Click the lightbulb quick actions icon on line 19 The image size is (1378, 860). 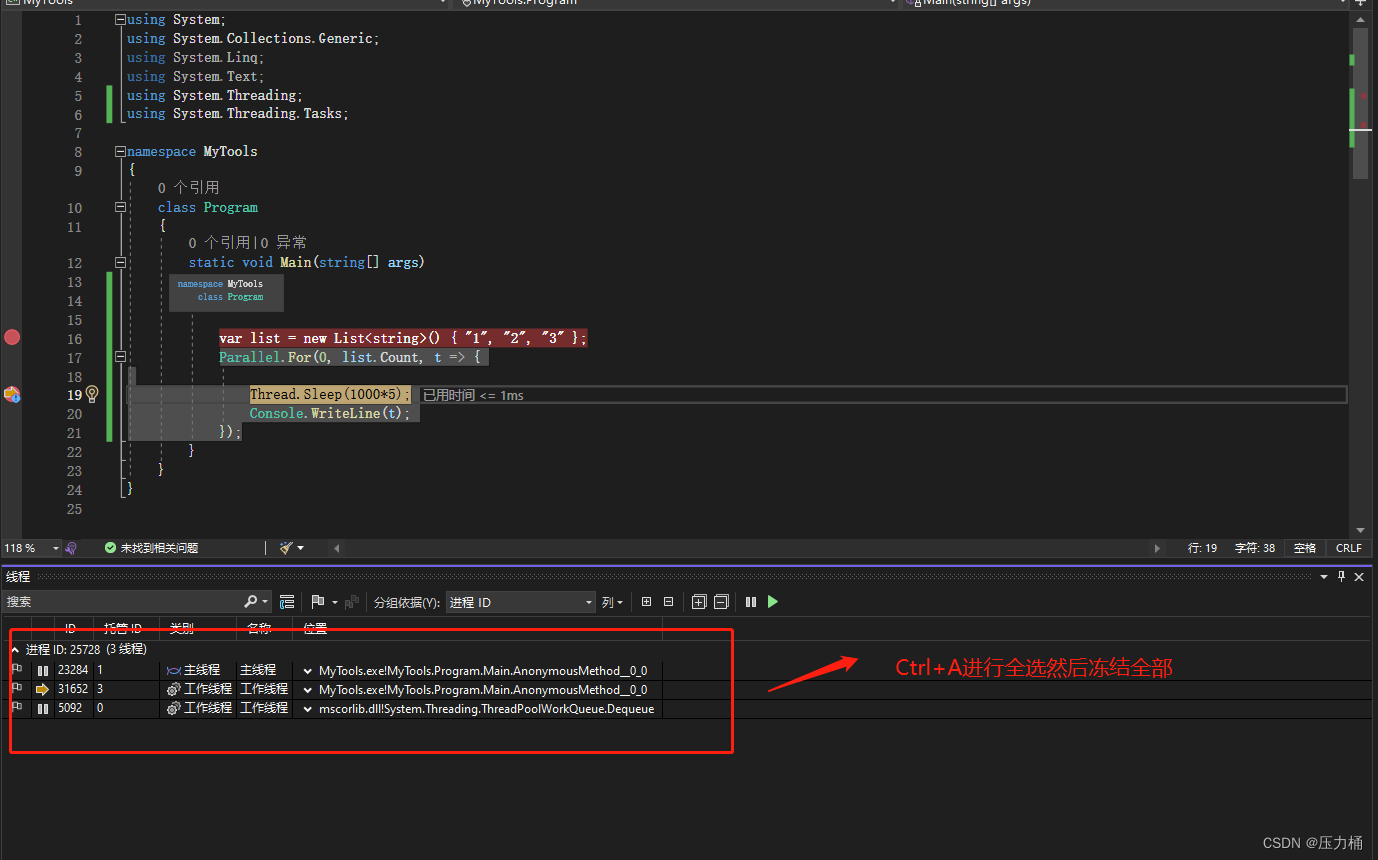click(x=91, y=394)
